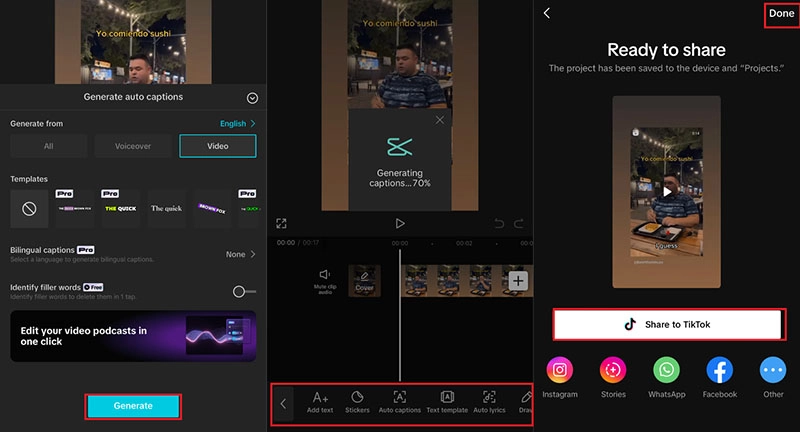Open the Add text tool
This screenshot has height=432, width=800.
click(x=320, y=402)
